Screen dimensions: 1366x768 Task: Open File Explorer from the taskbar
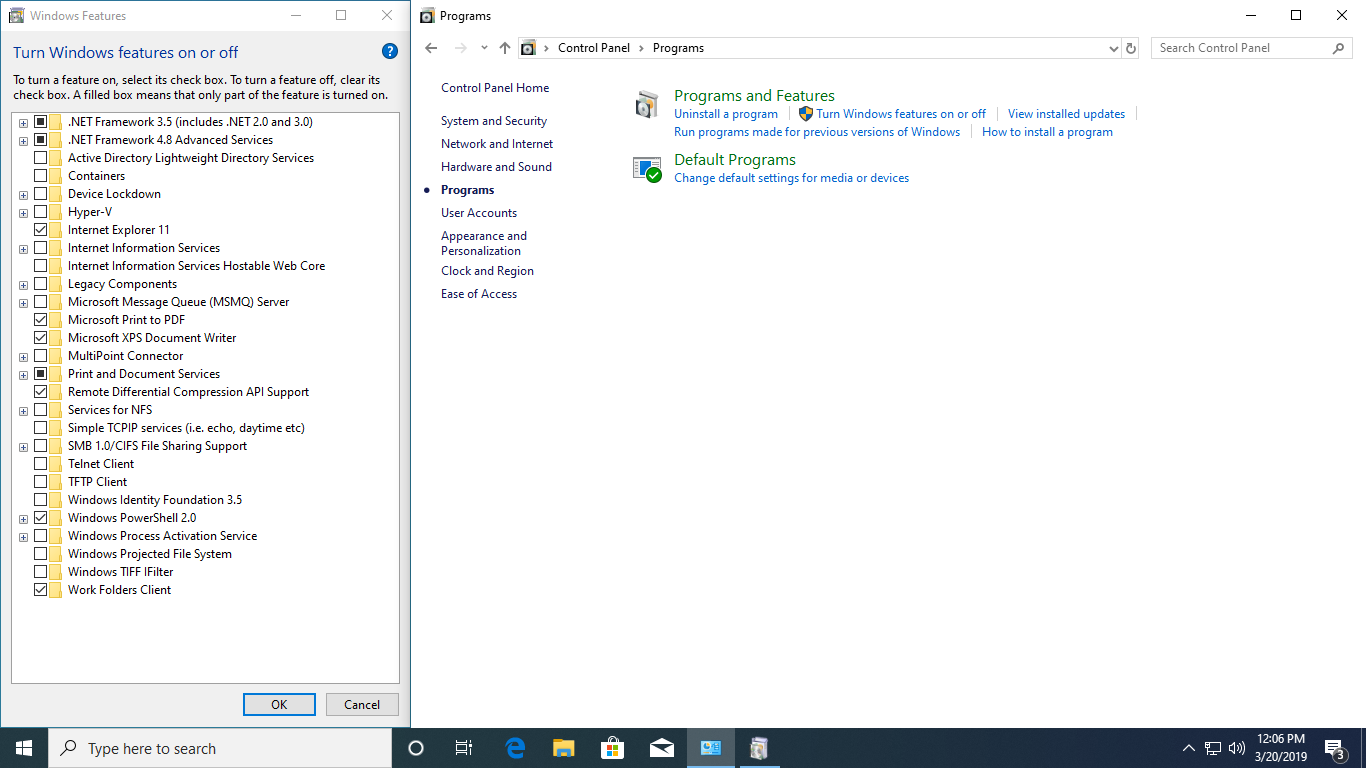[564, 748]
